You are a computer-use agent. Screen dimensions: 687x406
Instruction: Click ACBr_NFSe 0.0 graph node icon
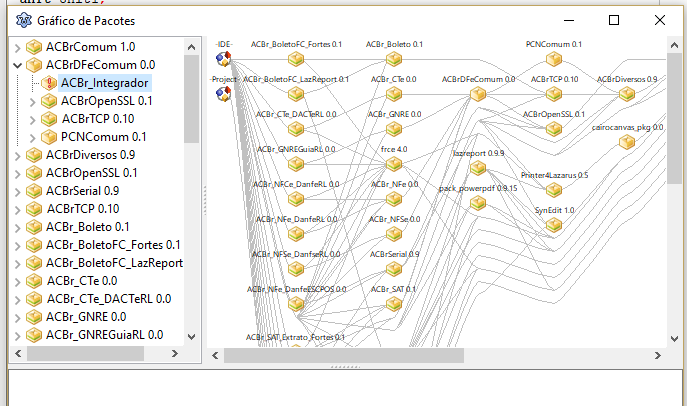click(394, 234)
